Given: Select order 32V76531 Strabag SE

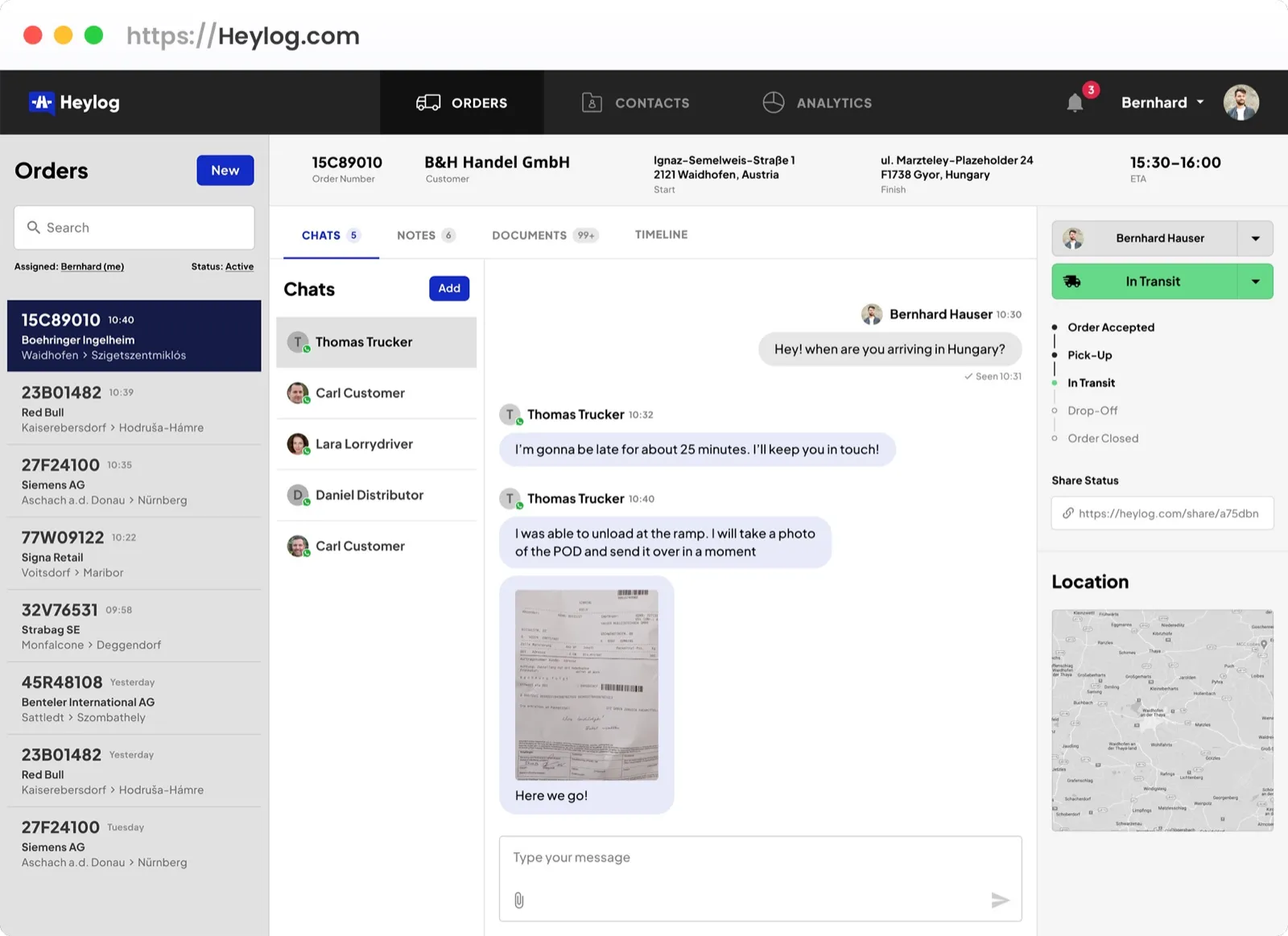Looking at the screenshot, I should pyautogui.click(x=134, y=626).
